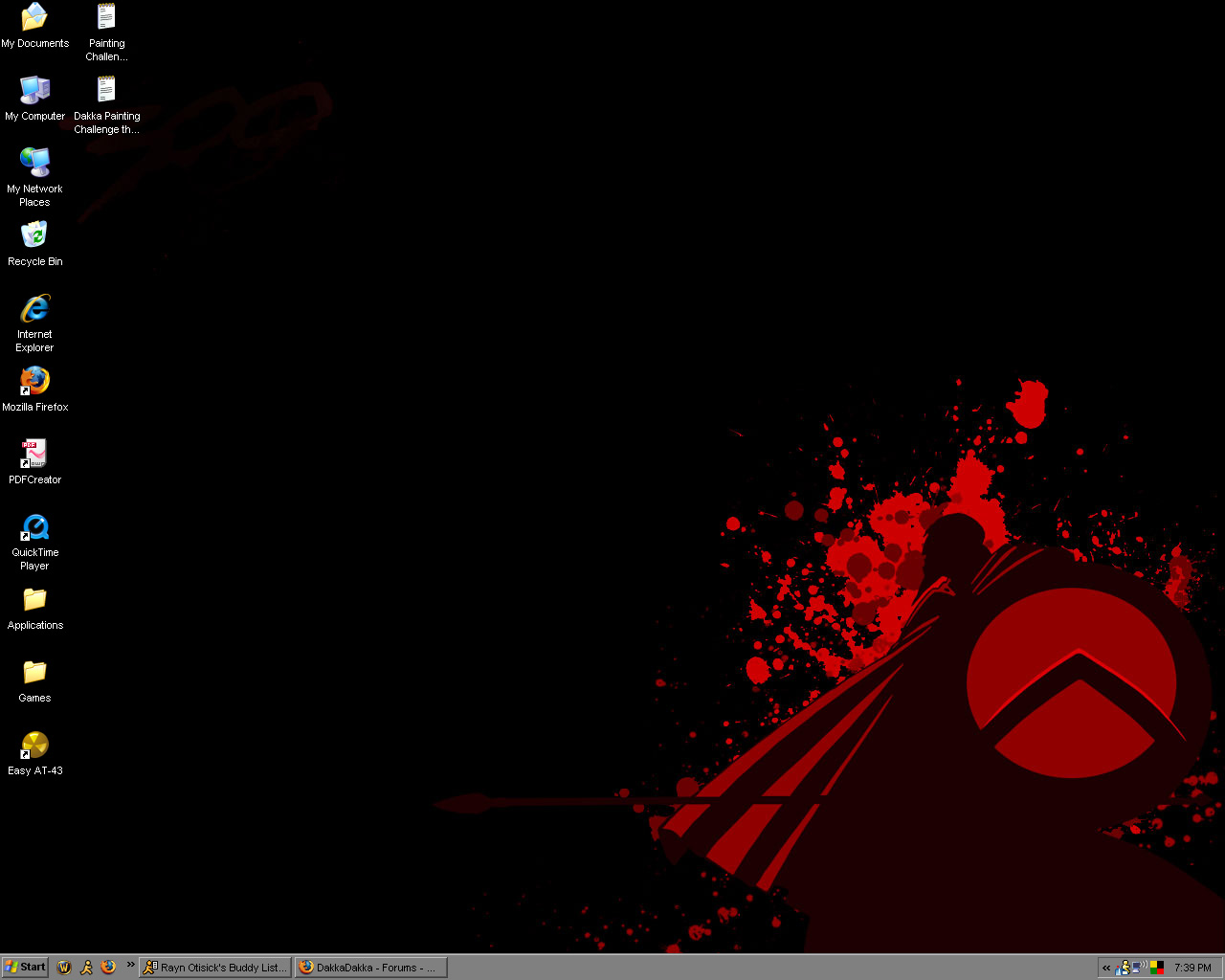Open the four-color square tray icon
Image resolution: width=1225 pixels, height=980 pixels.
(1156, 968)
